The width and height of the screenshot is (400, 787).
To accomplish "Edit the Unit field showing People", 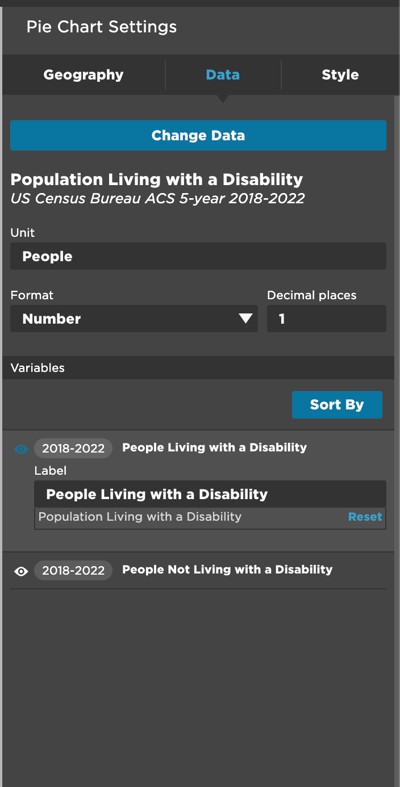I will [198, 256].
